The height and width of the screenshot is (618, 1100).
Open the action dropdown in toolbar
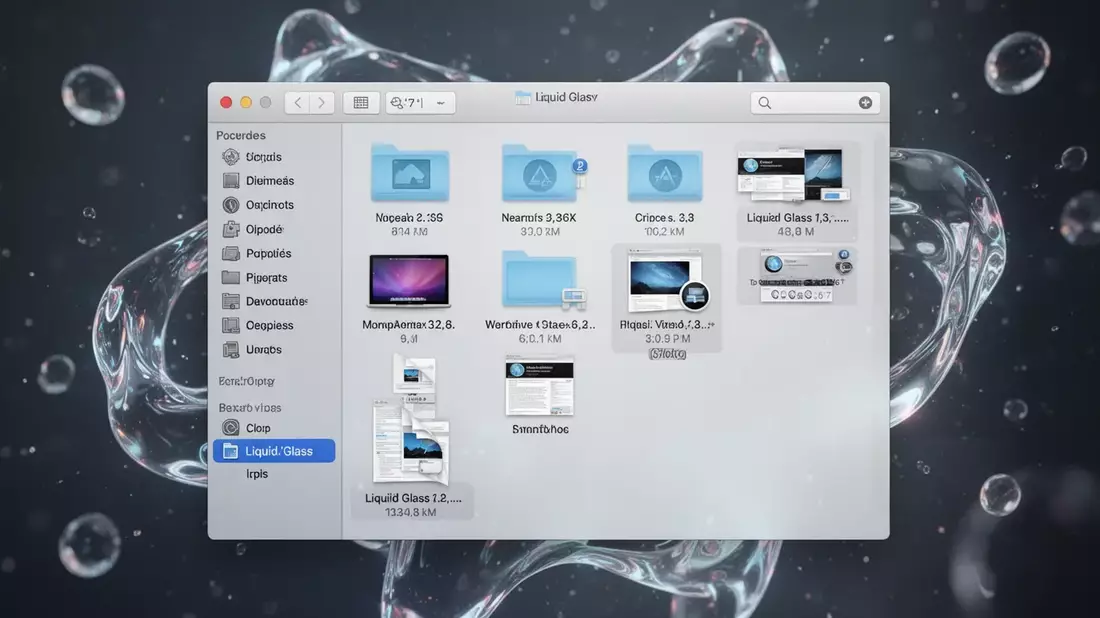pos(420,102)
